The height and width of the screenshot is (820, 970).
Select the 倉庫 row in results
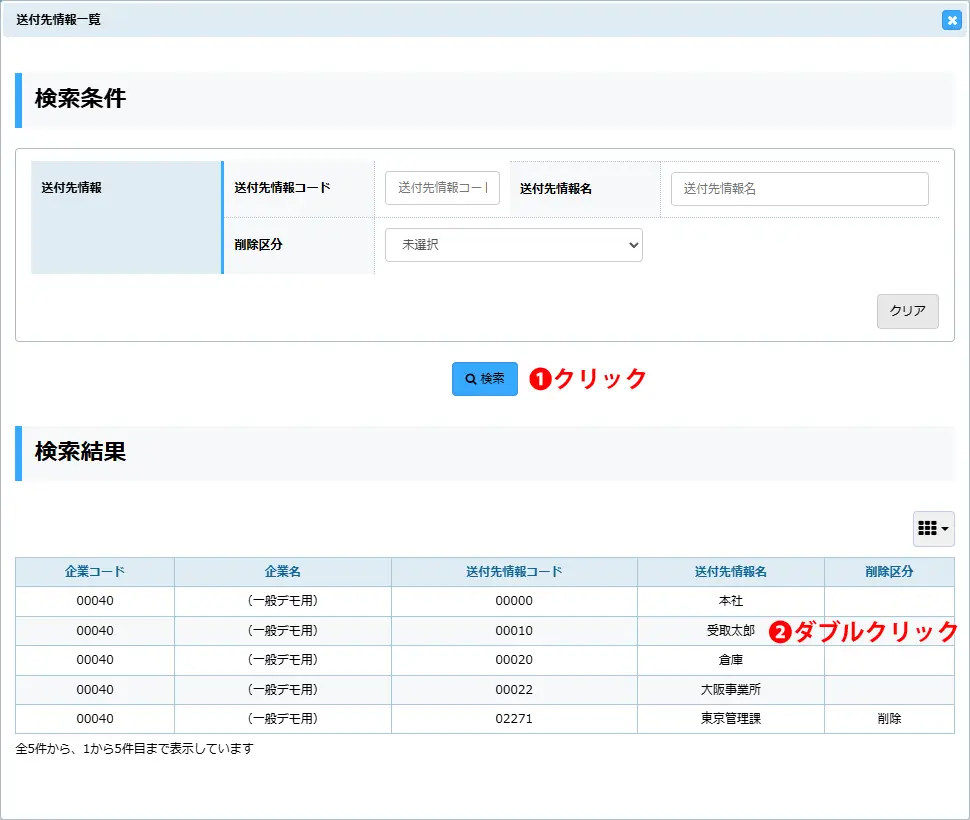click(x=730, y=660)
